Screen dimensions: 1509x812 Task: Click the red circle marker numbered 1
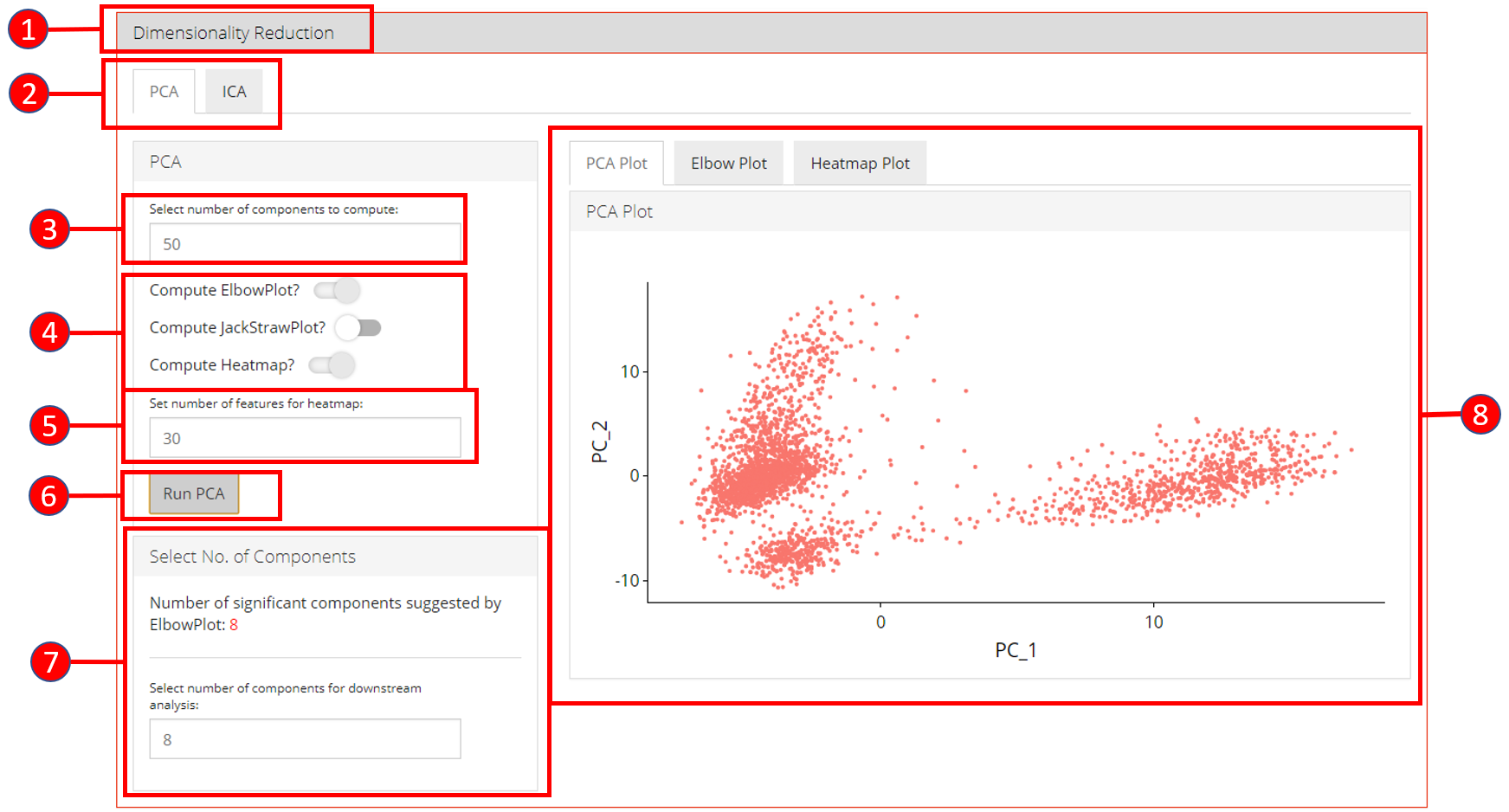(28, 29)
